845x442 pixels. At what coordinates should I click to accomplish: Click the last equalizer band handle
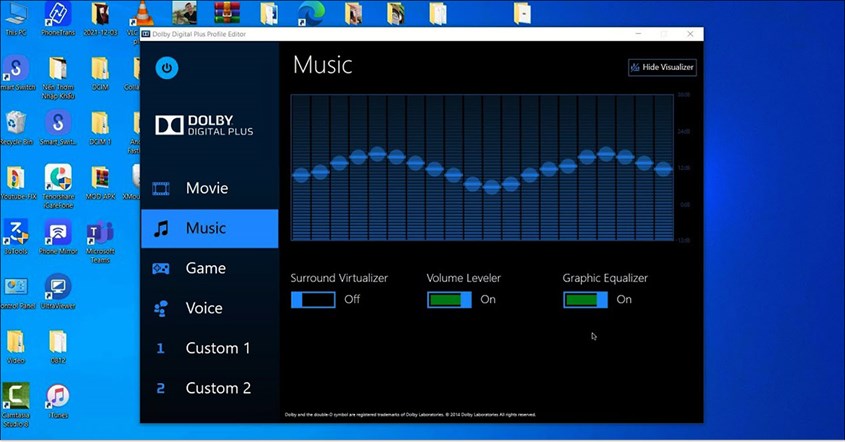(x=663, y=169)
